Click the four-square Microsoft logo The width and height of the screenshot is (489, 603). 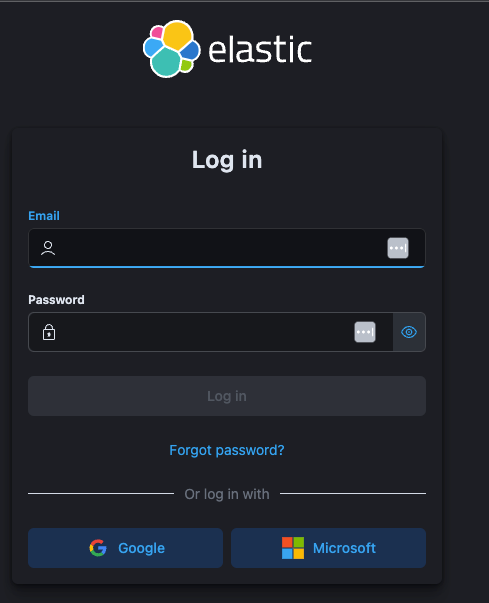click(x=293, y=548)
